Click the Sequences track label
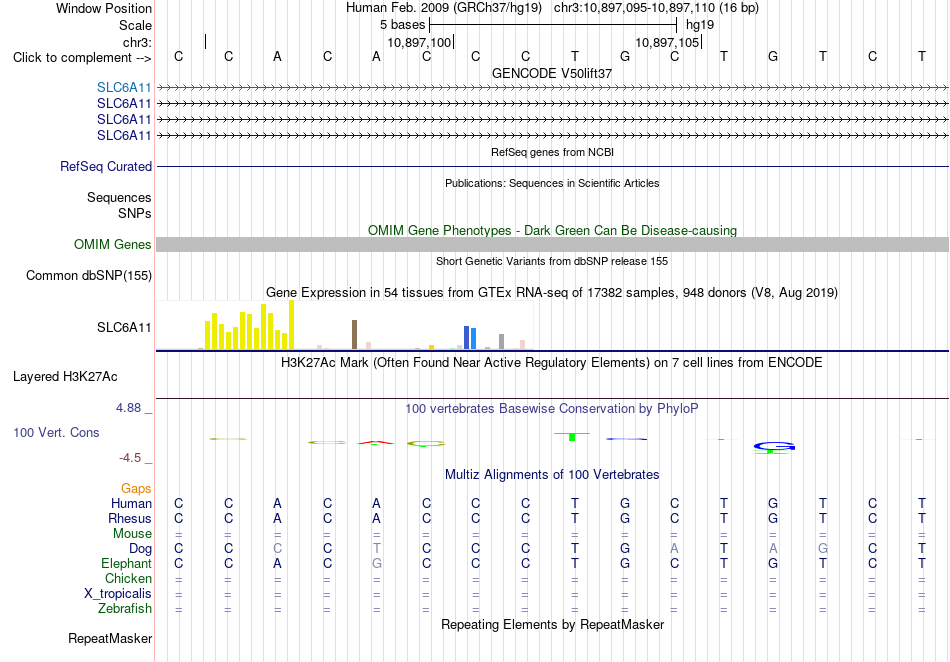 [x=119, y=197]
